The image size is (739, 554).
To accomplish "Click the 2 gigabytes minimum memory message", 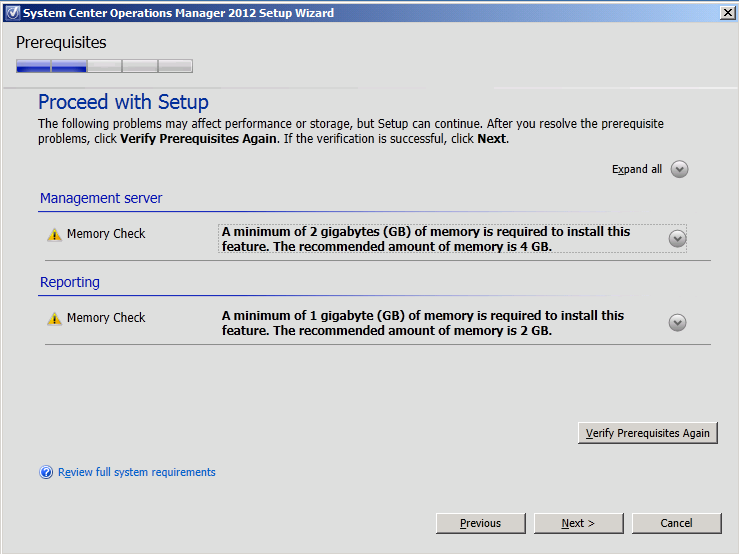I will click(x=426, y=239).
